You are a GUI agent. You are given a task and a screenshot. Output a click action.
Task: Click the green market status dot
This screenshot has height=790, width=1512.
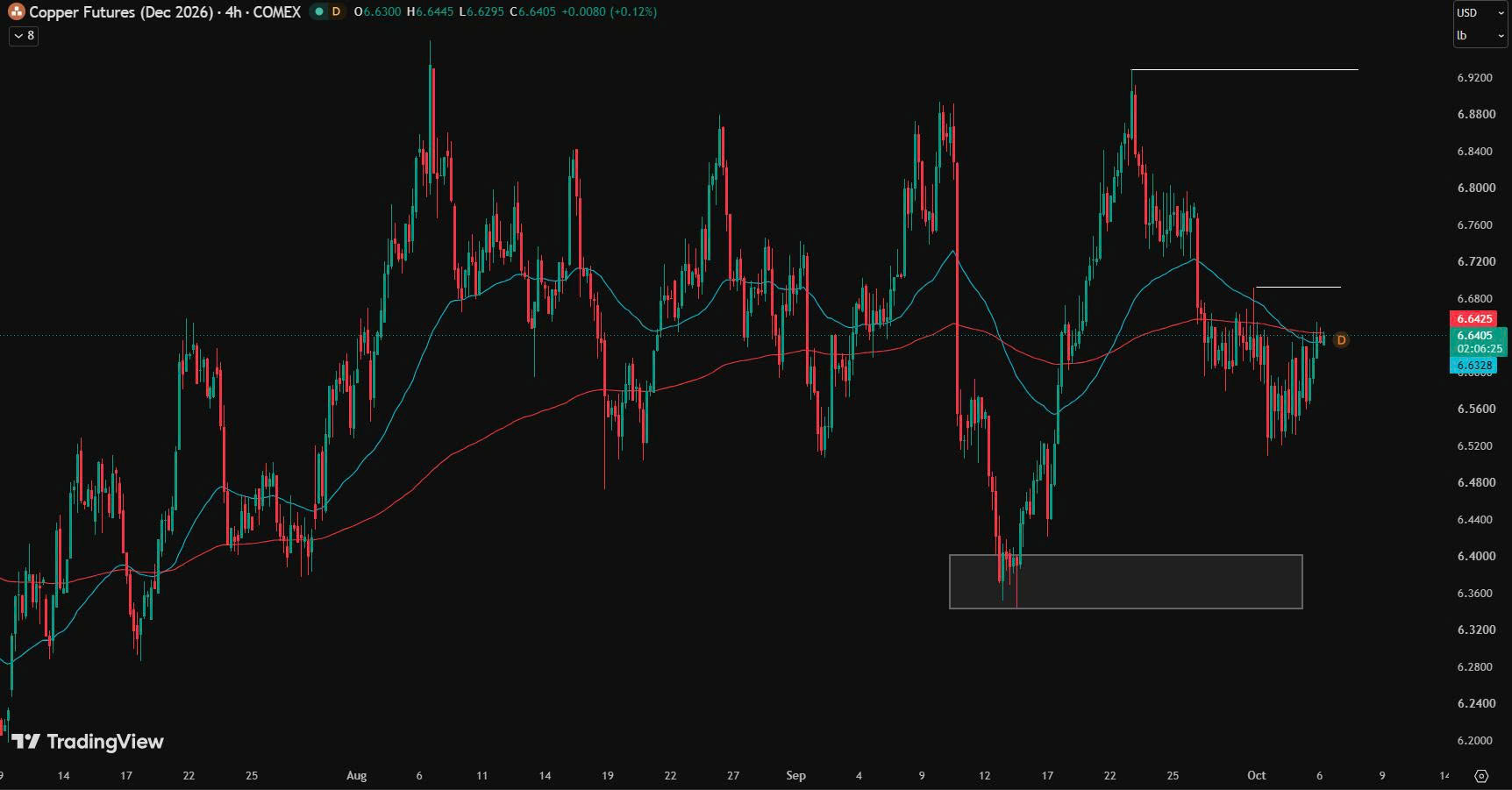(318, 12)
